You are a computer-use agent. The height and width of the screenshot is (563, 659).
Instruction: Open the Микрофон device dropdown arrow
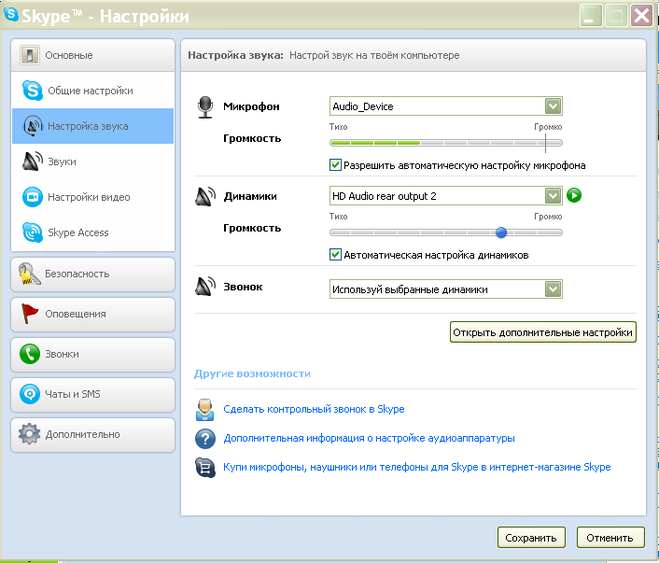pyautogui.click(x=553, y=106)
